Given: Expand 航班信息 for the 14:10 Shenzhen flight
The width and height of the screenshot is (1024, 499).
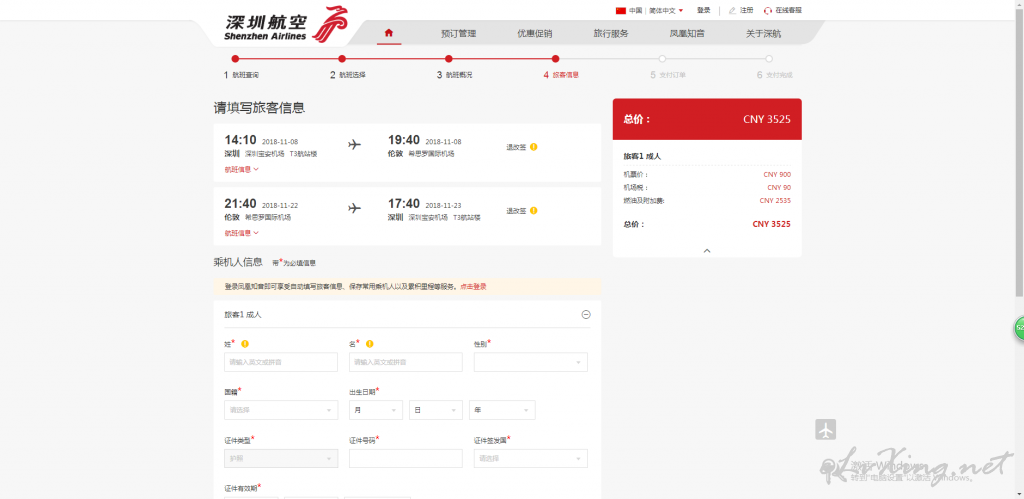Looking at the screenshot, I should tap(241, 169).
